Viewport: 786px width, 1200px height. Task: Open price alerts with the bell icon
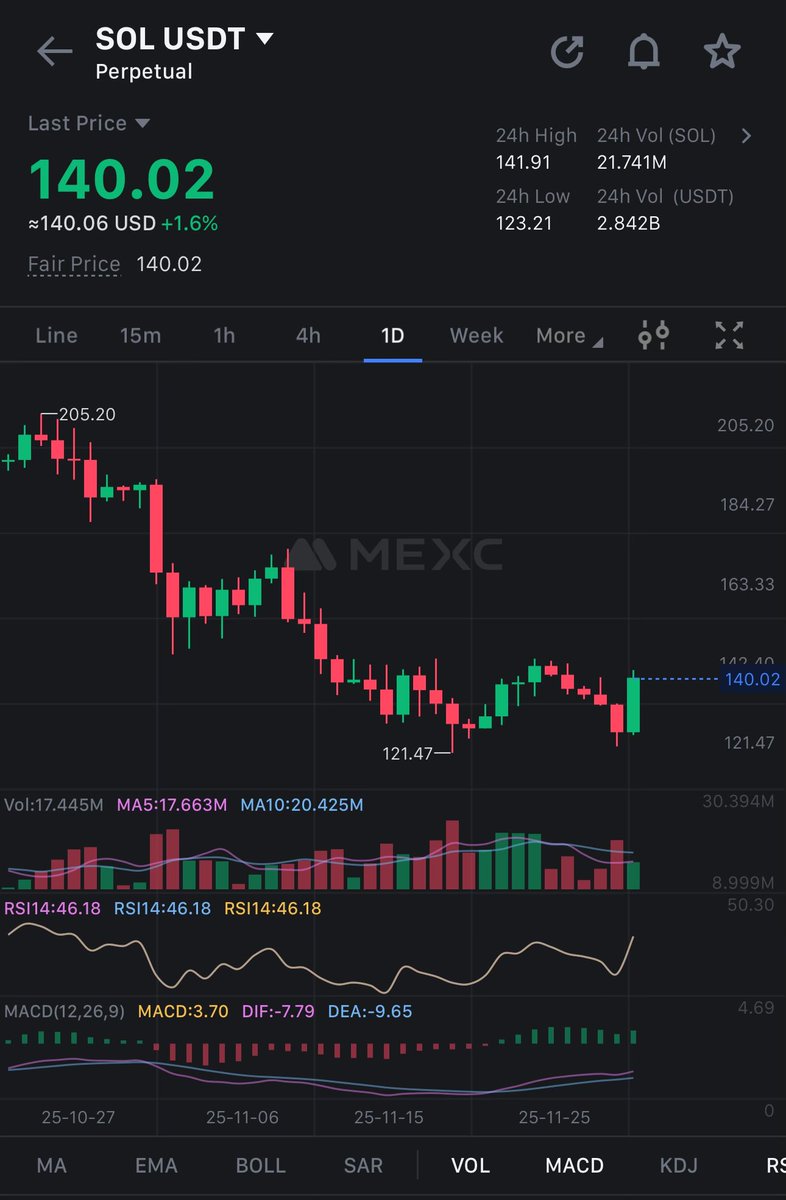[644, 52]
